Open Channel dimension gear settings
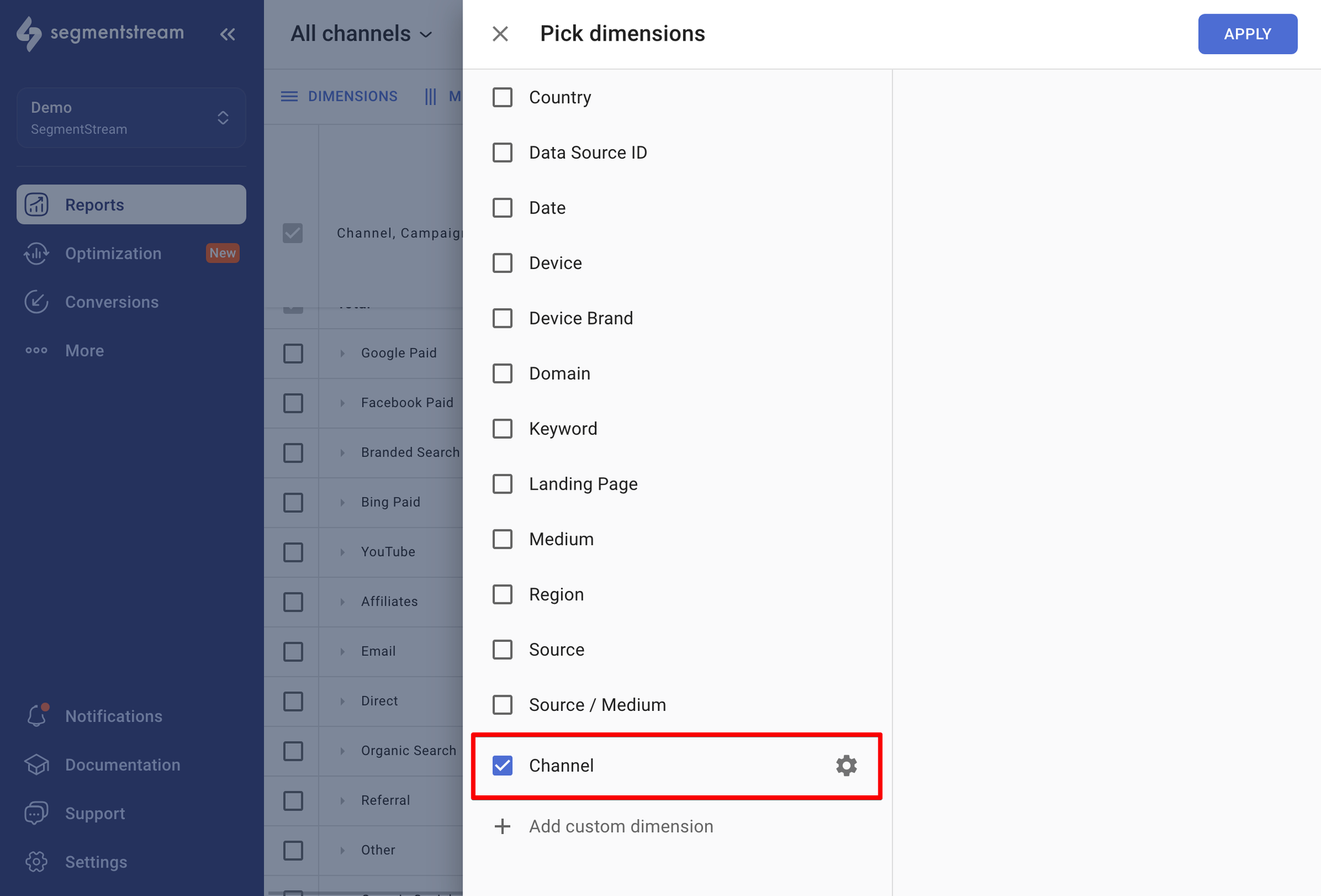 click(x=846, y=766)
